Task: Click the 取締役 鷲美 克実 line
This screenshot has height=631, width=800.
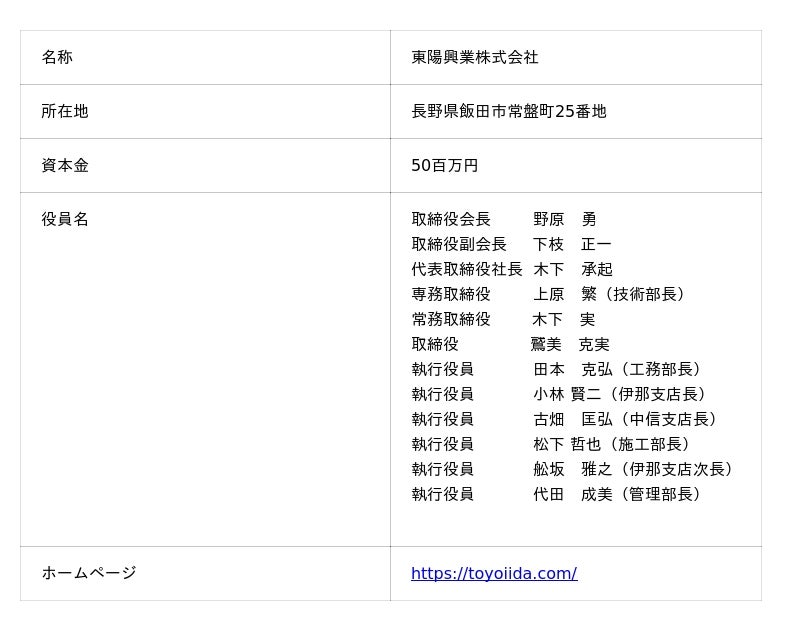Action: click(x=510, y=344)
